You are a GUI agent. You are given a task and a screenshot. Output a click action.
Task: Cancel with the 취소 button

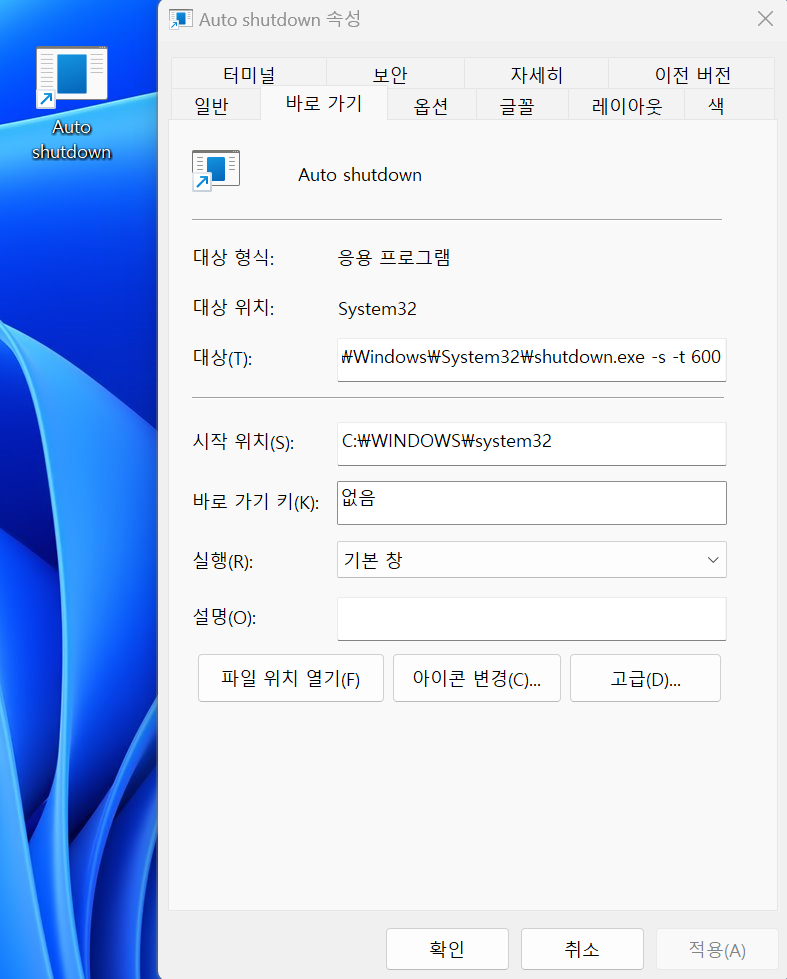coord(582,949)
